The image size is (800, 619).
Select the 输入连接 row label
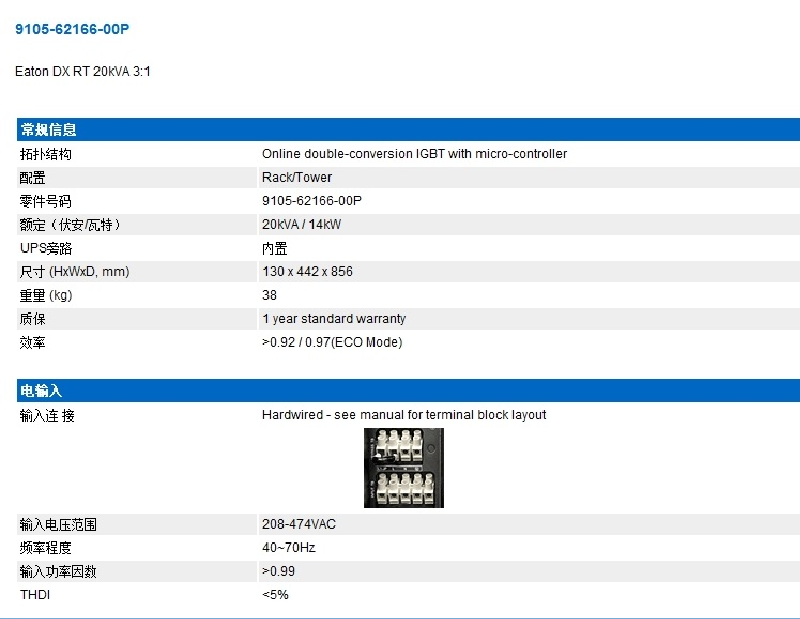(x=47, y=416)
